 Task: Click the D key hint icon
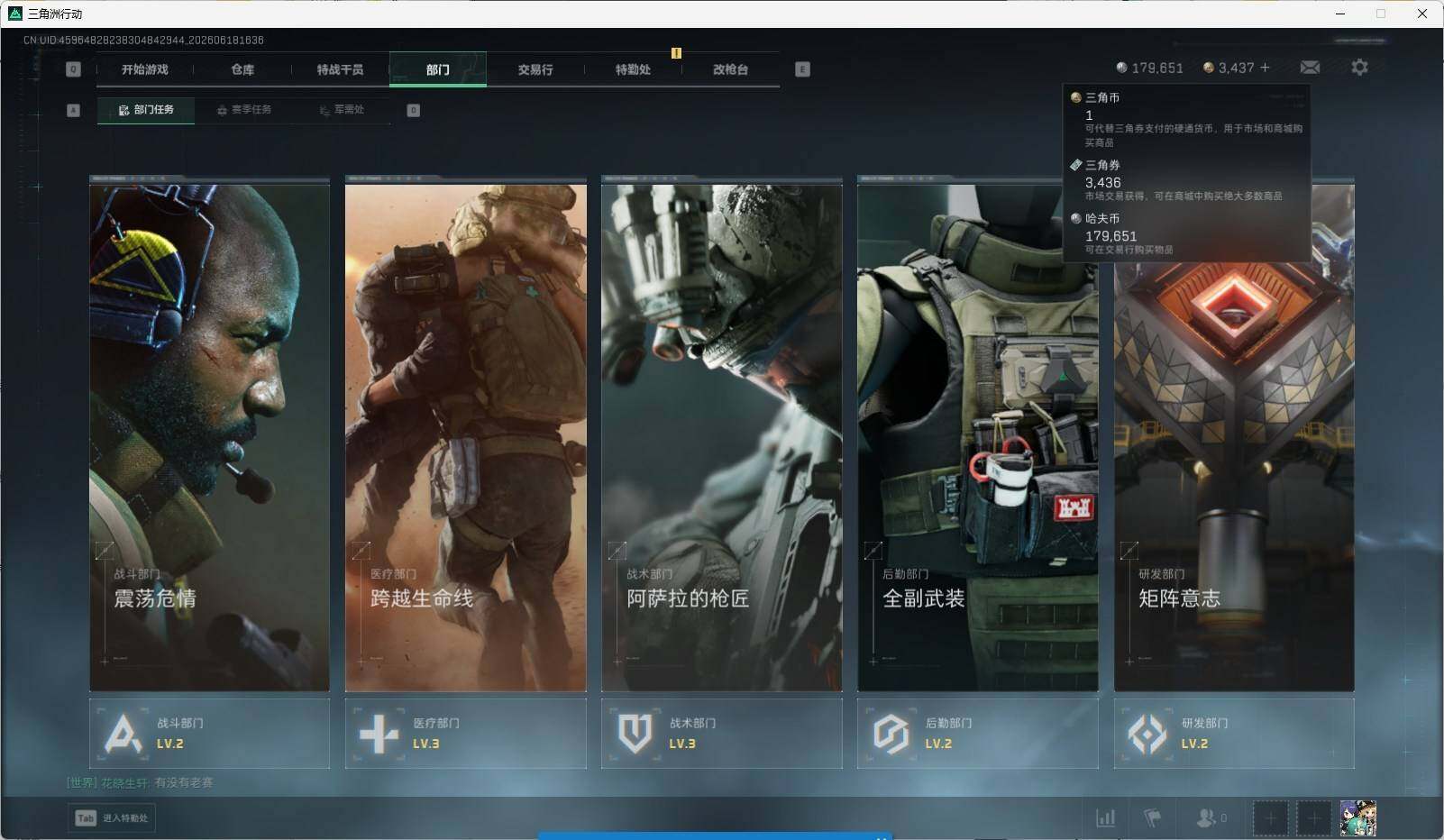pyautogui.click(x=414, y=110)
